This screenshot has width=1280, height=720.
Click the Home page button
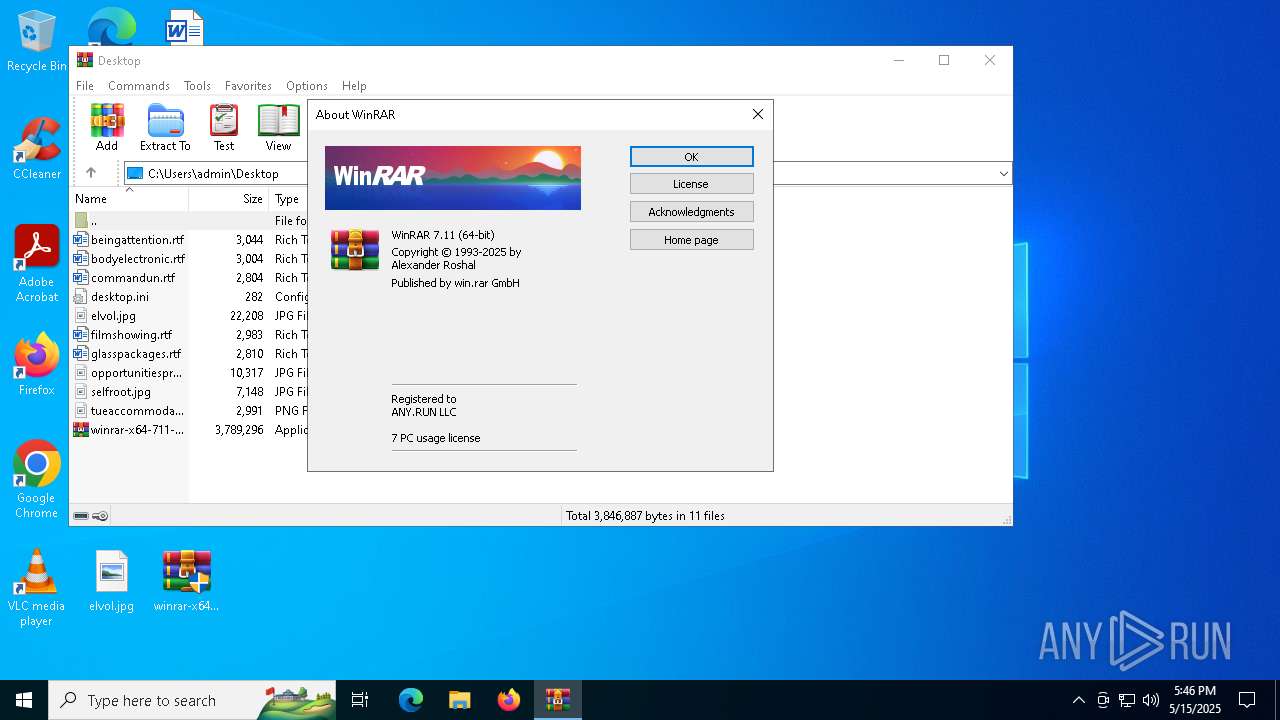[x=691, y=240]
